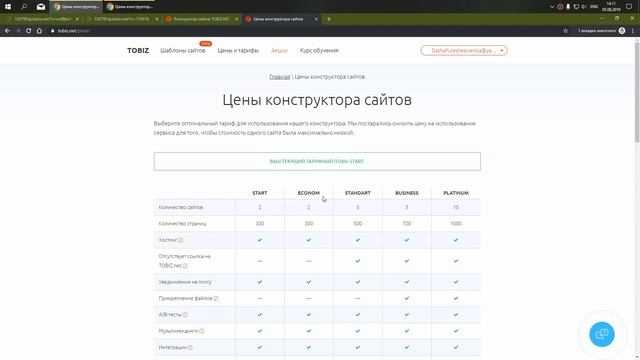Click the PLATINUM column header
Screen dimensions: 640x360
[456, 193]
